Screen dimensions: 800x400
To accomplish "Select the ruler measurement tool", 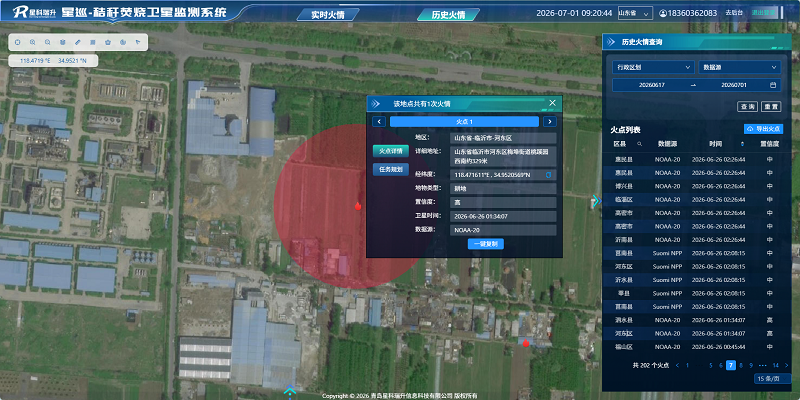I will pos(78,42).
